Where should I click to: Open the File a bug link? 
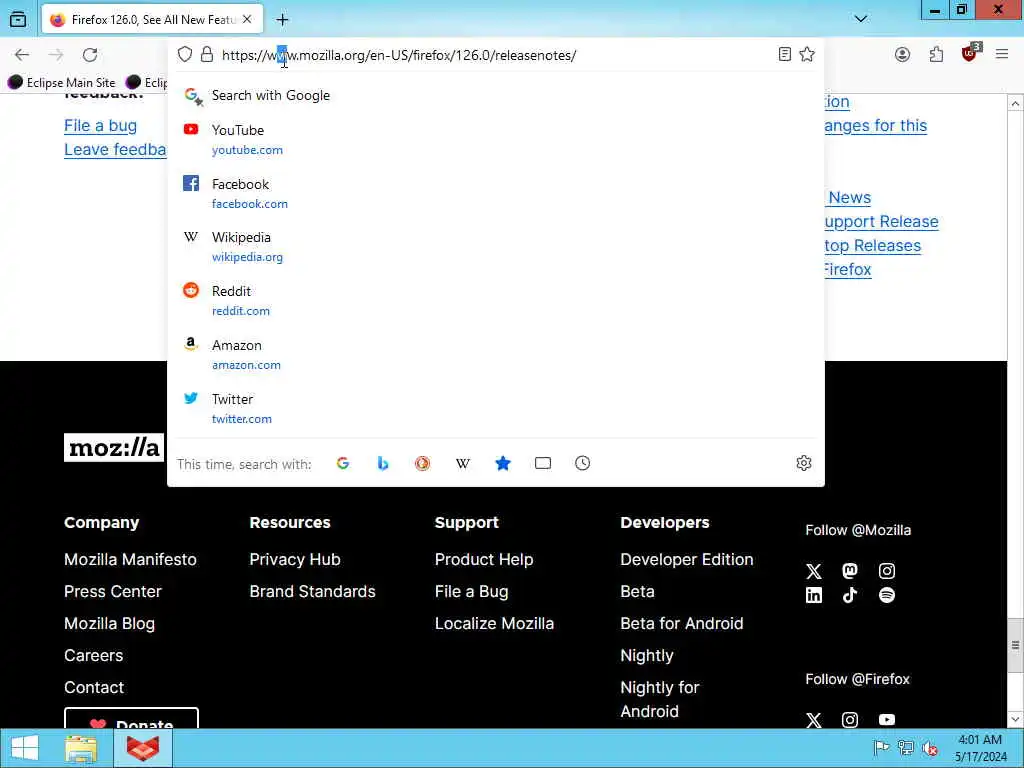click(x=101, y=125)
